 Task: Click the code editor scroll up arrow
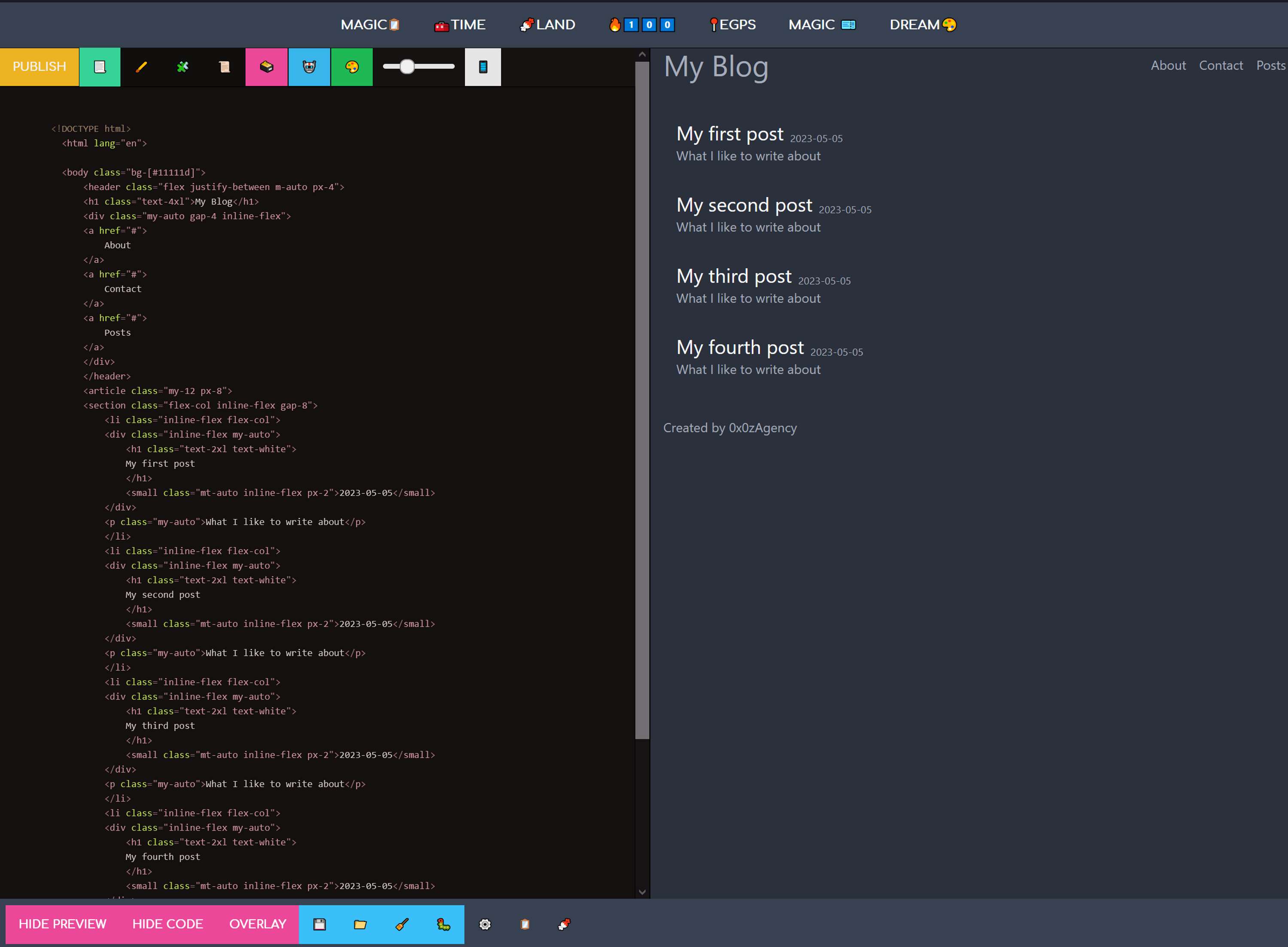(x=642, y=55)
